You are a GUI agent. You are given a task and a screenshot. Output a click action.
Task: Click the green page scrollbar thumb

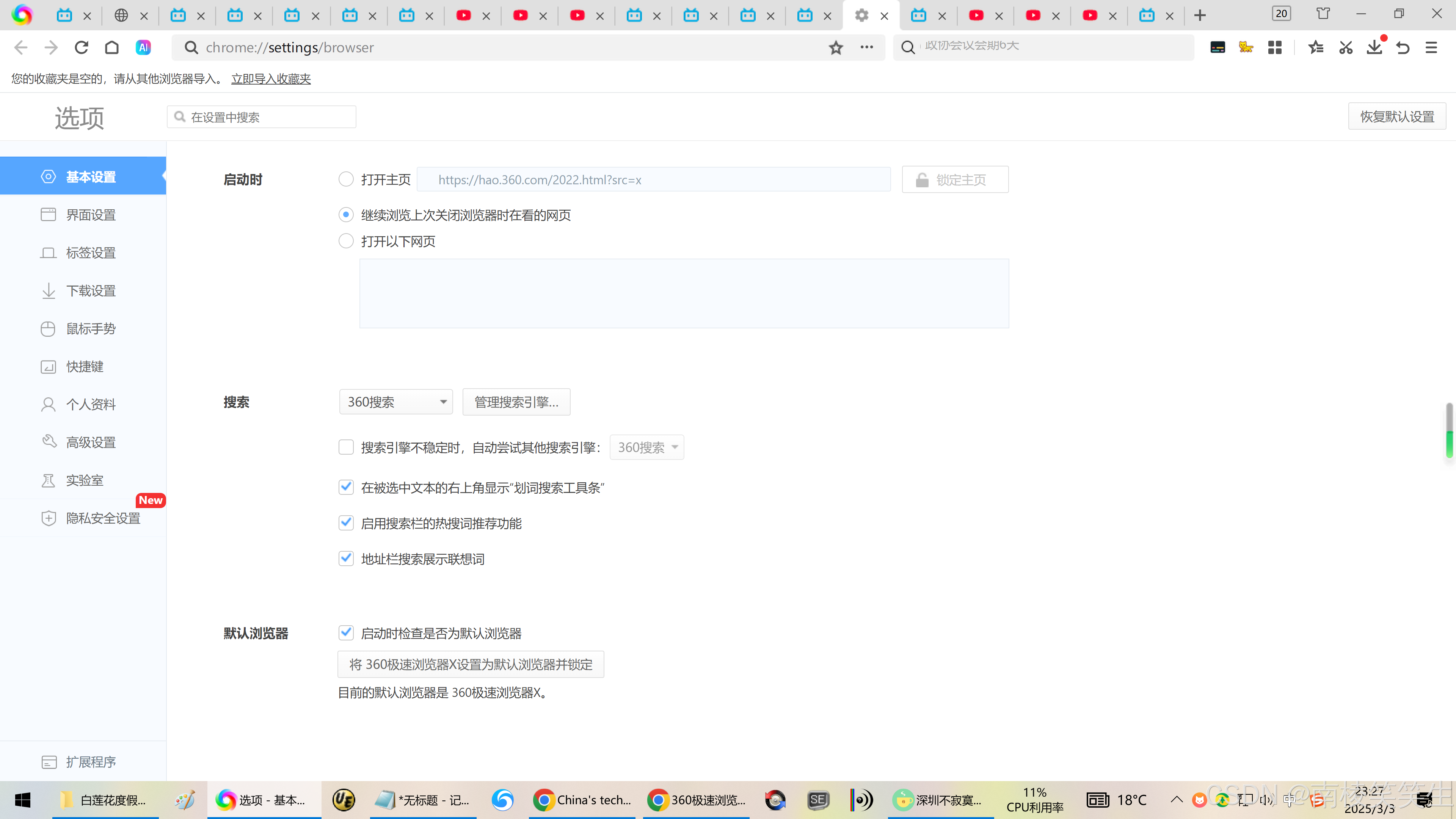1449,444
